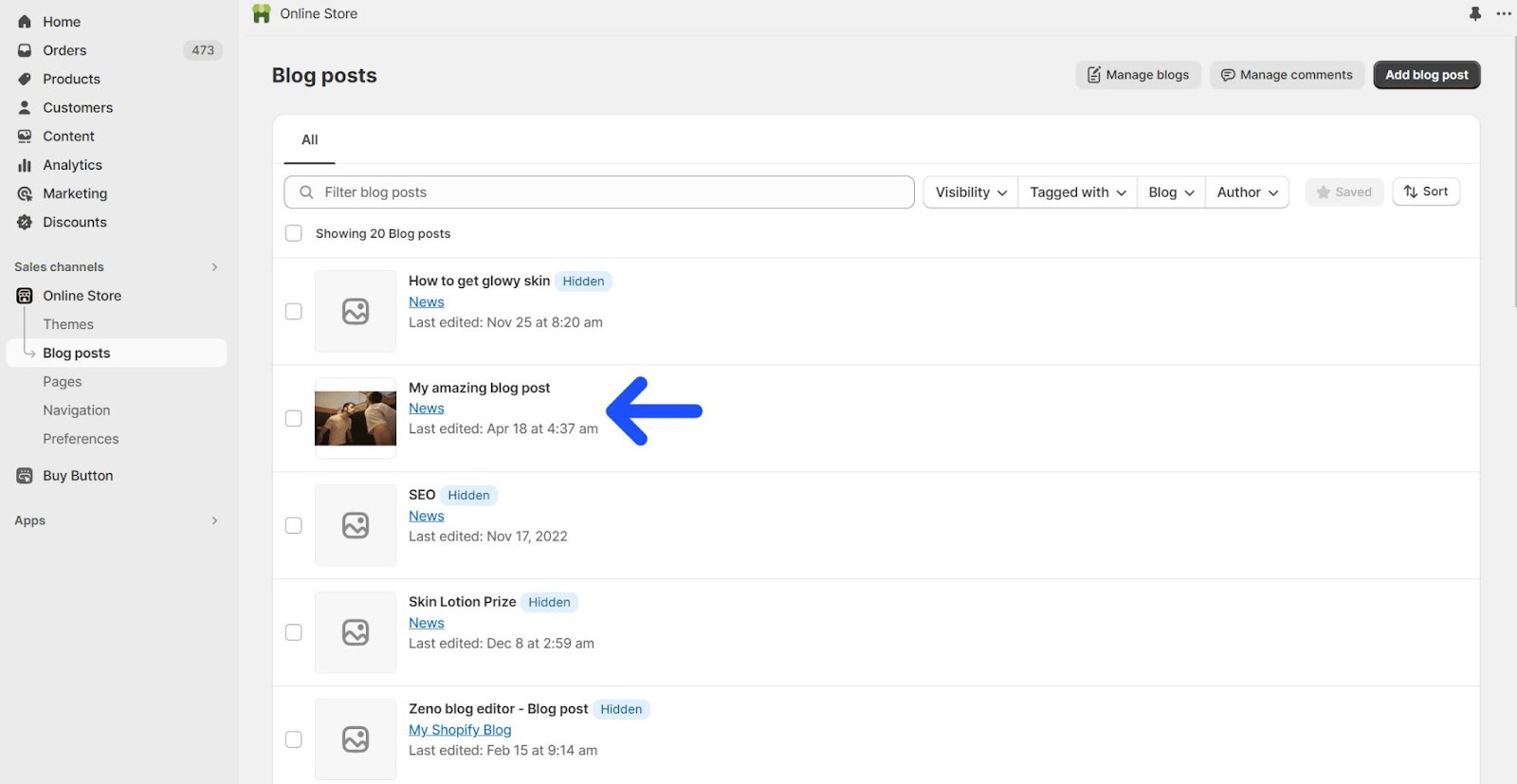The height and width of the screenshot is (784, 1517).
Task: Open the My amazing blog post title
Action: (480, 388)
